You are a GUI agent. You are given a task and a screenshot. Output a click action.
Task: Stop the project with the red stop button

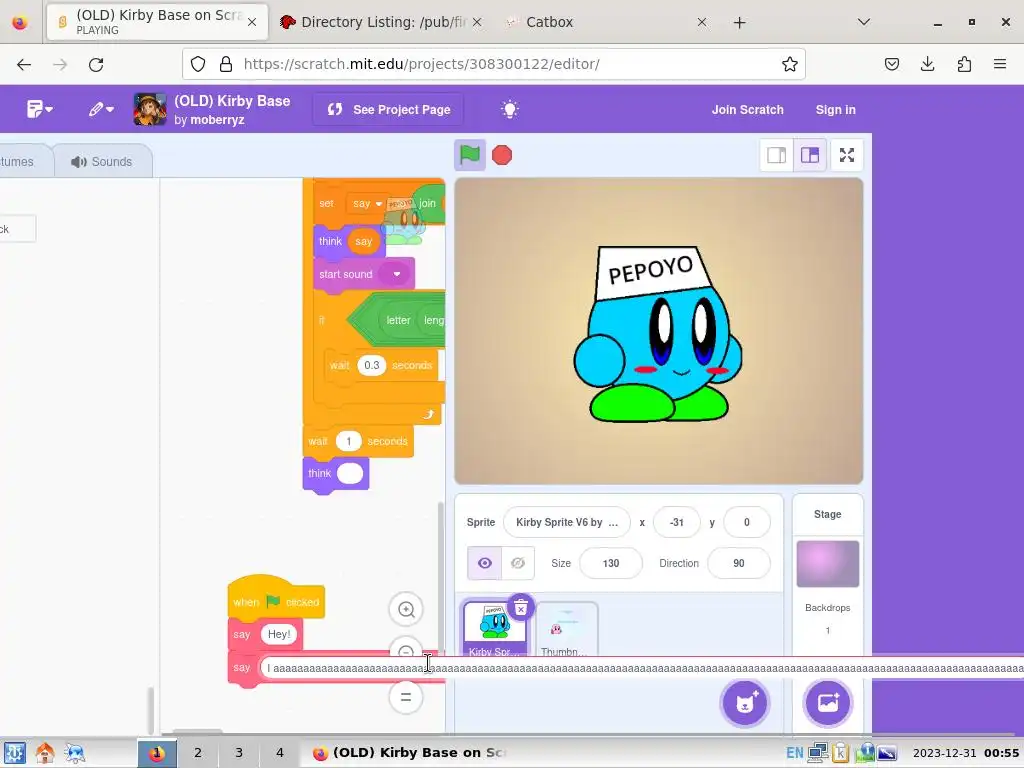[x=502, y=155]
